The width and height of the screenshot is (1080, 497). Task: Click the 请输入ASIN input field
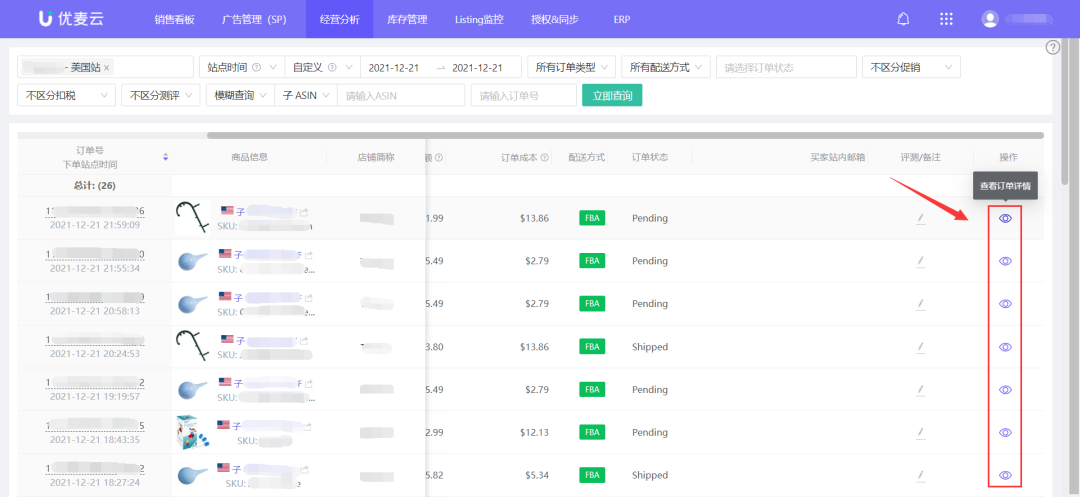[x=401, y=95]
